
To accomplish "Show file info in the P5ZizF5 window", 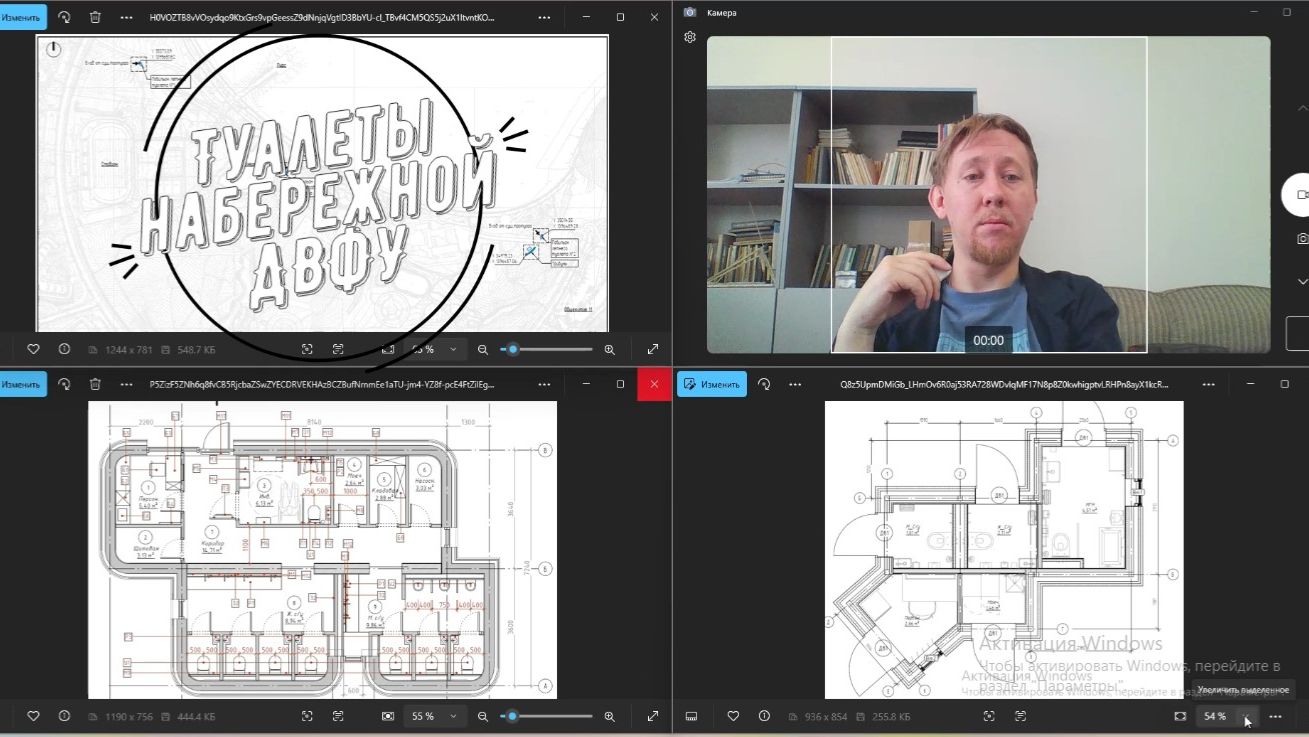I will (x=64, y=716).
